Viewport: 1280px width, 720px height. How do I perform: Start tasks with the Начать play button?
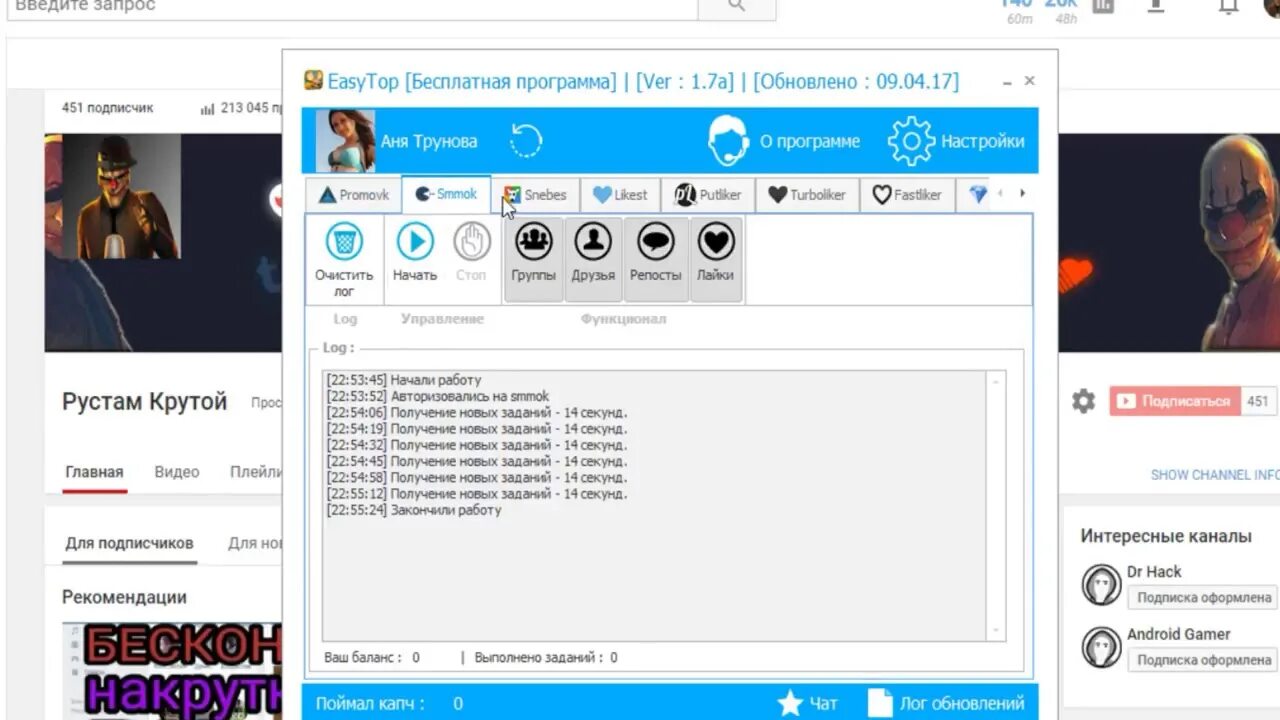click(414, 253)
